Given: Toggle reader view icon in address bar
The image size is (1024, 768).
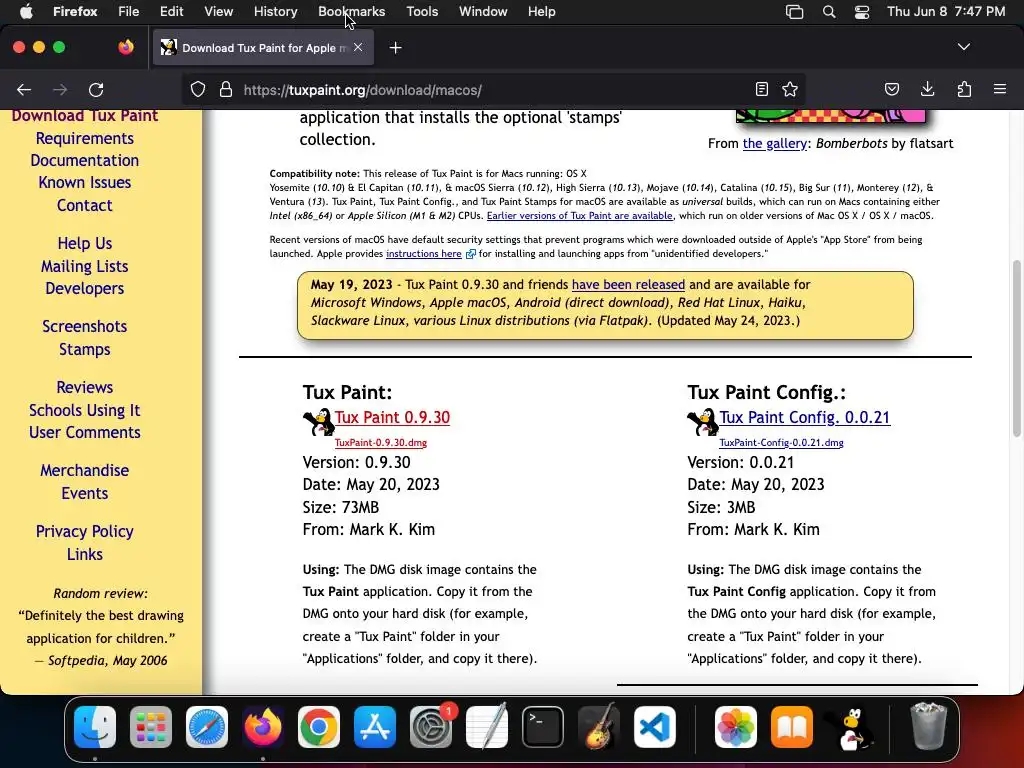Looking at the screenshot, I should 761,89.
